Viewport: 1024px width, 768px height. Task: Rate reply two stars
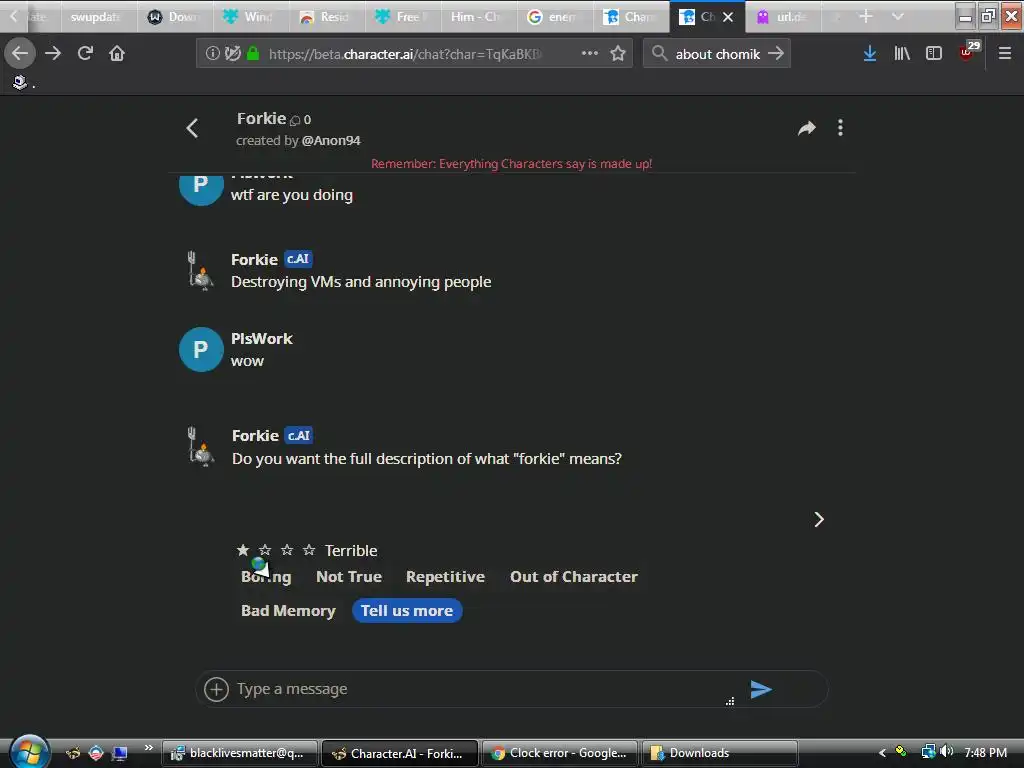tap(265, 550)
